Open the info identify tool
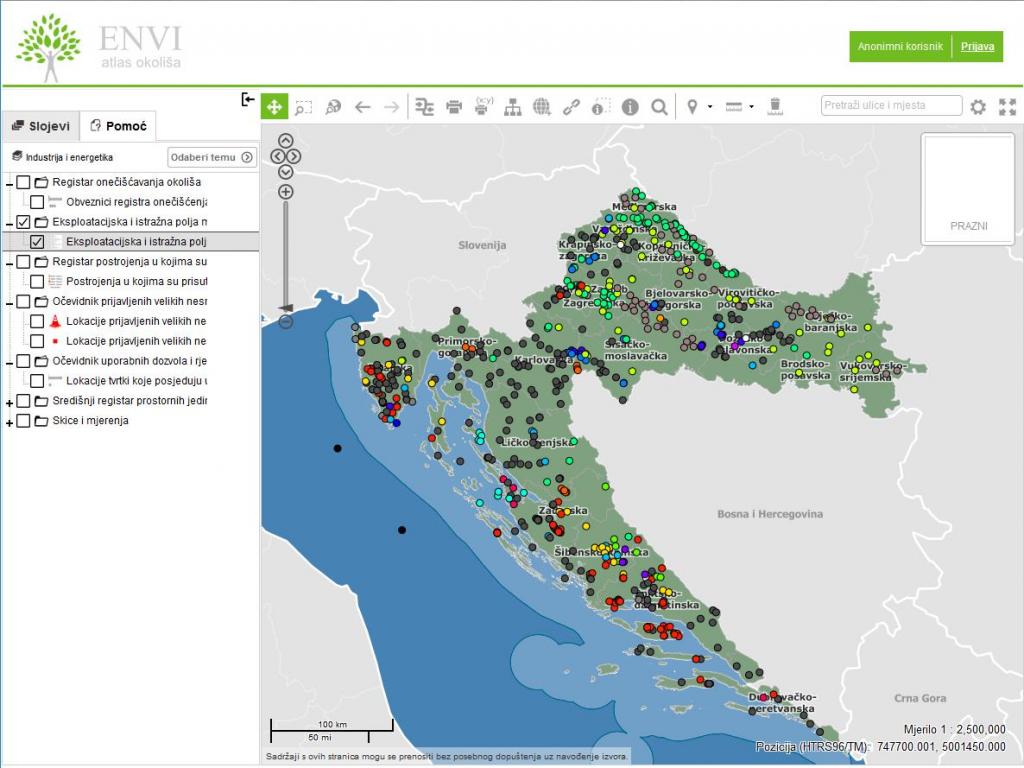Viewport: 1024px width, 768px height. pos(630,106)
